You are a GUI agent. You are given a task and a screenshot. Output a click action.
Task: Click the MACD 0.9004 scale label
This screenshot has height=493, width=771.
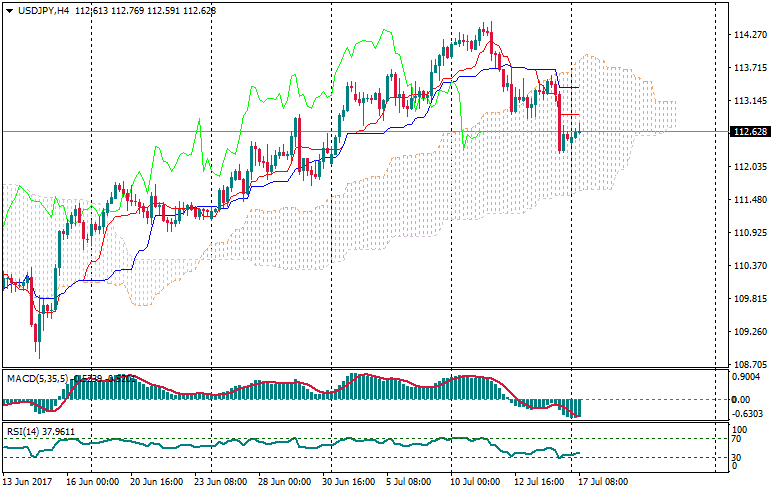click(x=748, y=378)
